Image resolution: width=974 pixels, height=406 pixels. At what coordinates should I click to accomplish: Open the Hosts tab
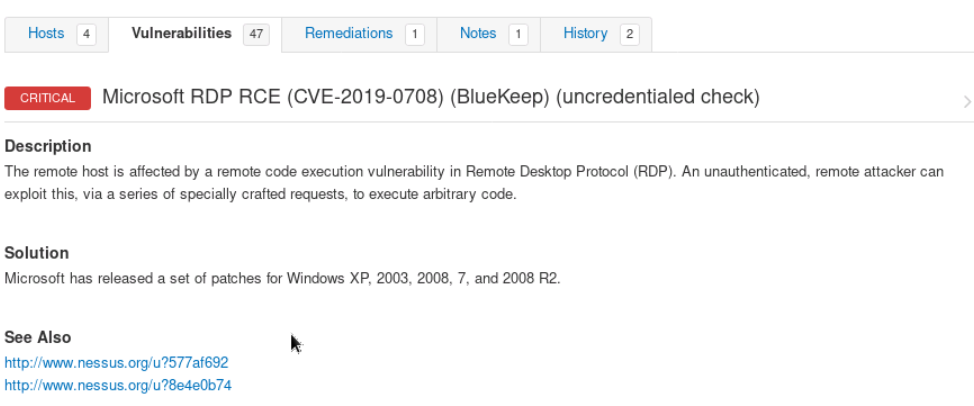pyautogui.click(x=46, y=33)
